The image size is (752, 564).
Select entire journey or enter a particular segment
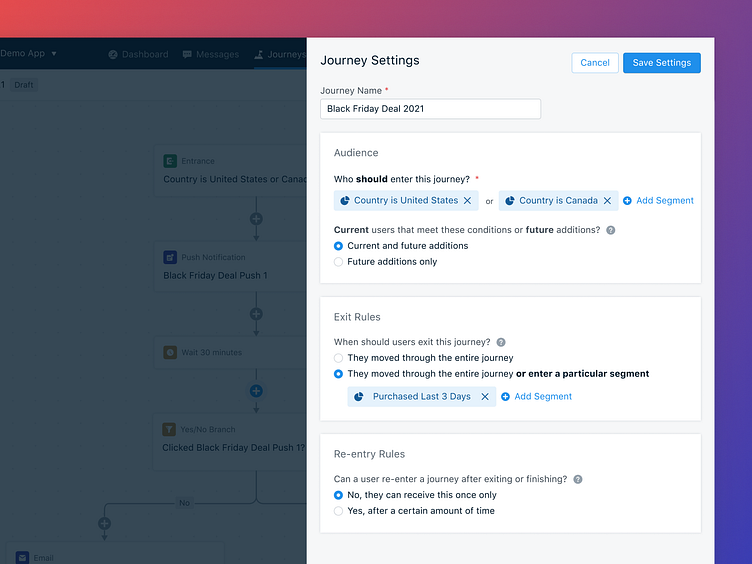tap(338, 374)
